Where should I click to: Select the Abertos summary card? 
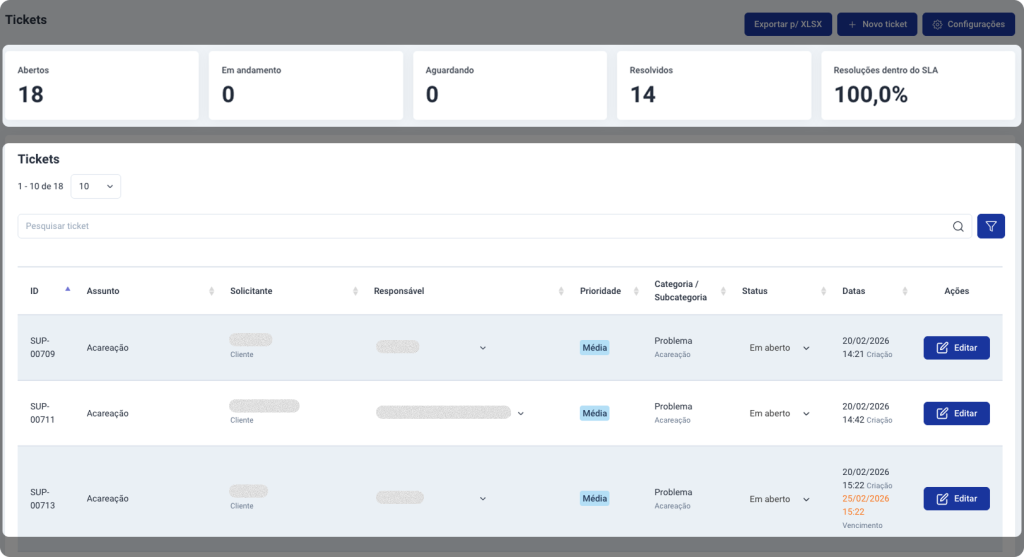[x=101, y=86]
